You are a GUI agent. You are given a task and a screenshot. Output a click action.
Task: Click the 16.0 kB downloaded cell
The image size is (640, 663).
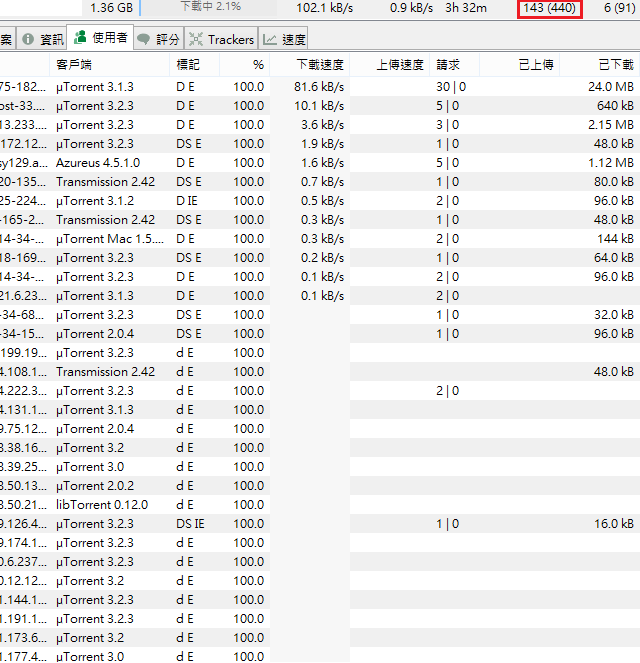(x=614, y=524)
